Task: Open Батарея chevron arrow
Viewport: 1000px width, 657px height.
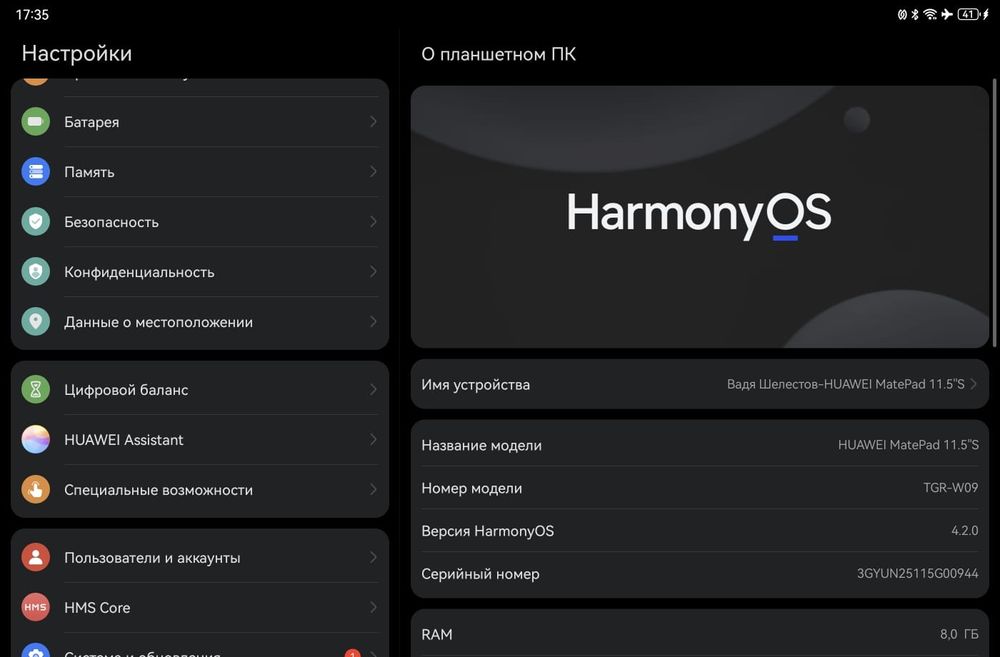Action: (x=373, y=121)
